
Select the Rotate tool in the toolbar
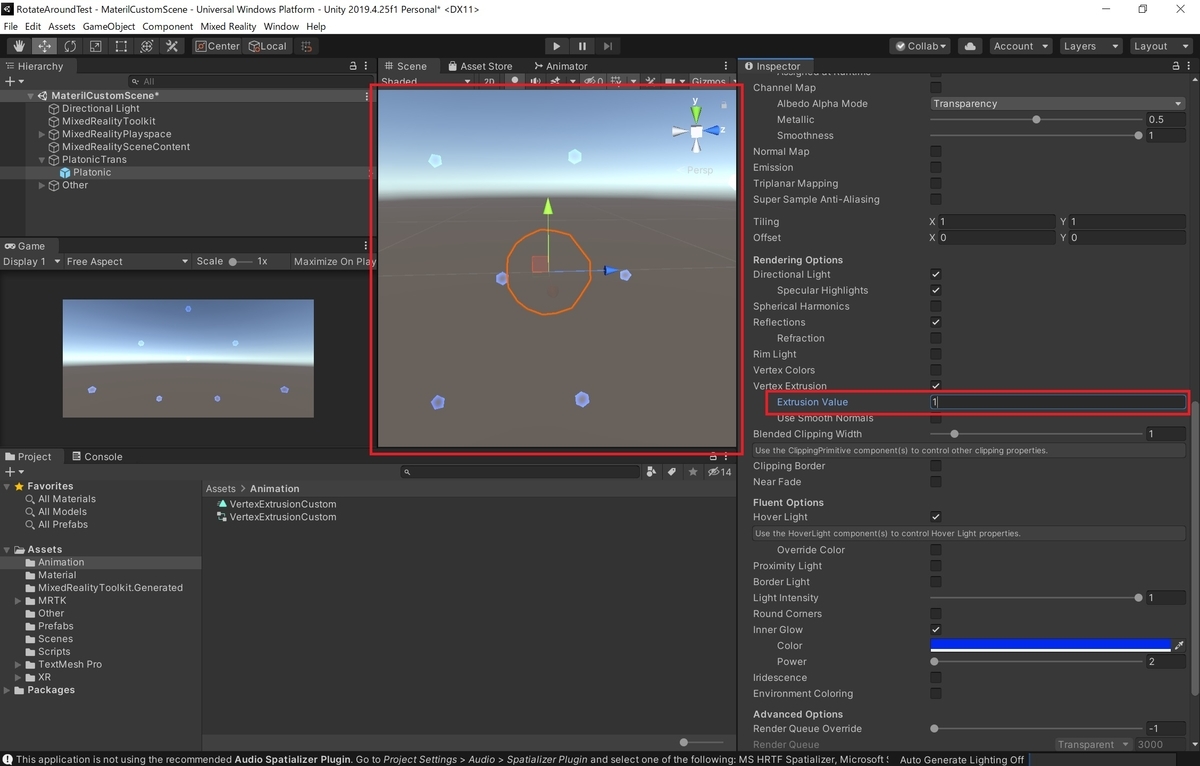[70, 46]
